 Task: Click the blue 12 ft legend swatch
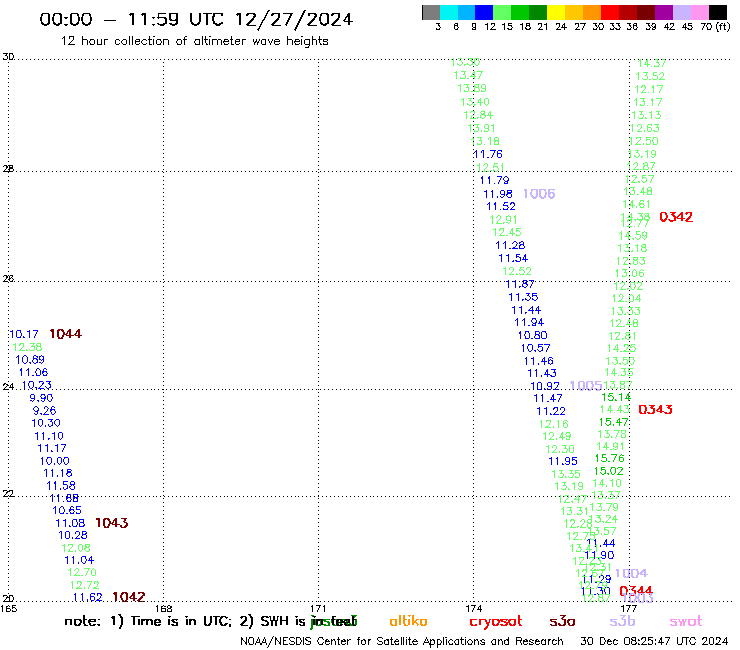484,12
